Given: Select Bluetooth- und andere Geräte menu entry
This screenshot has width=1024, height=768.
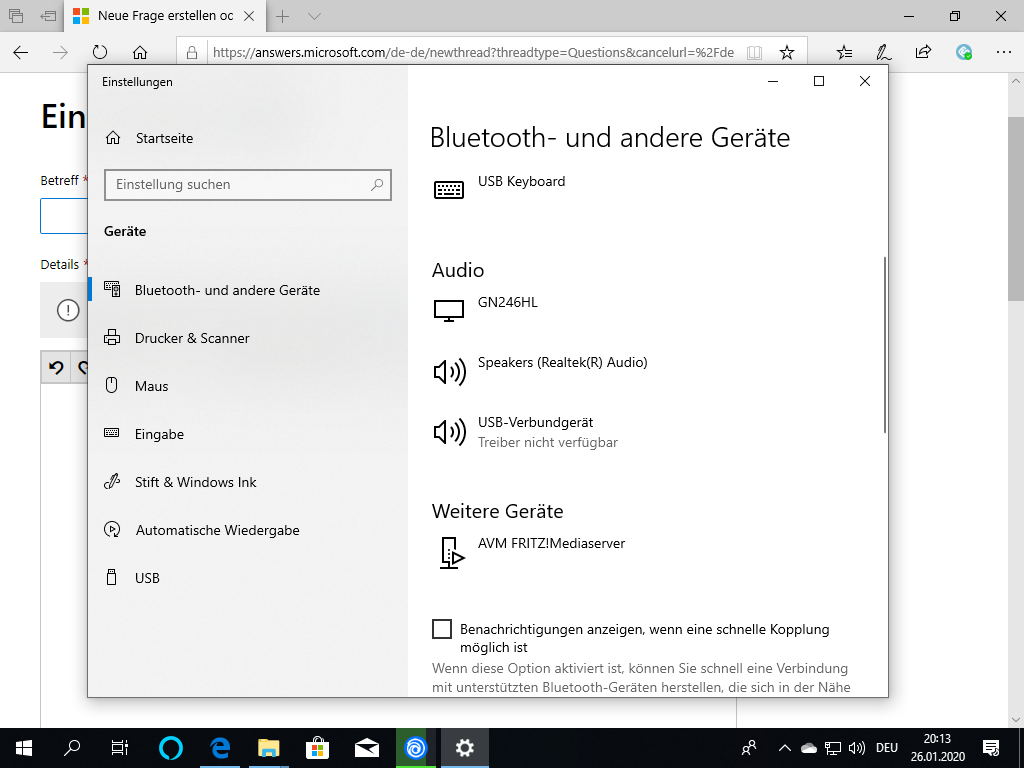Looking at the screenshot, I should tap(227, 290).
